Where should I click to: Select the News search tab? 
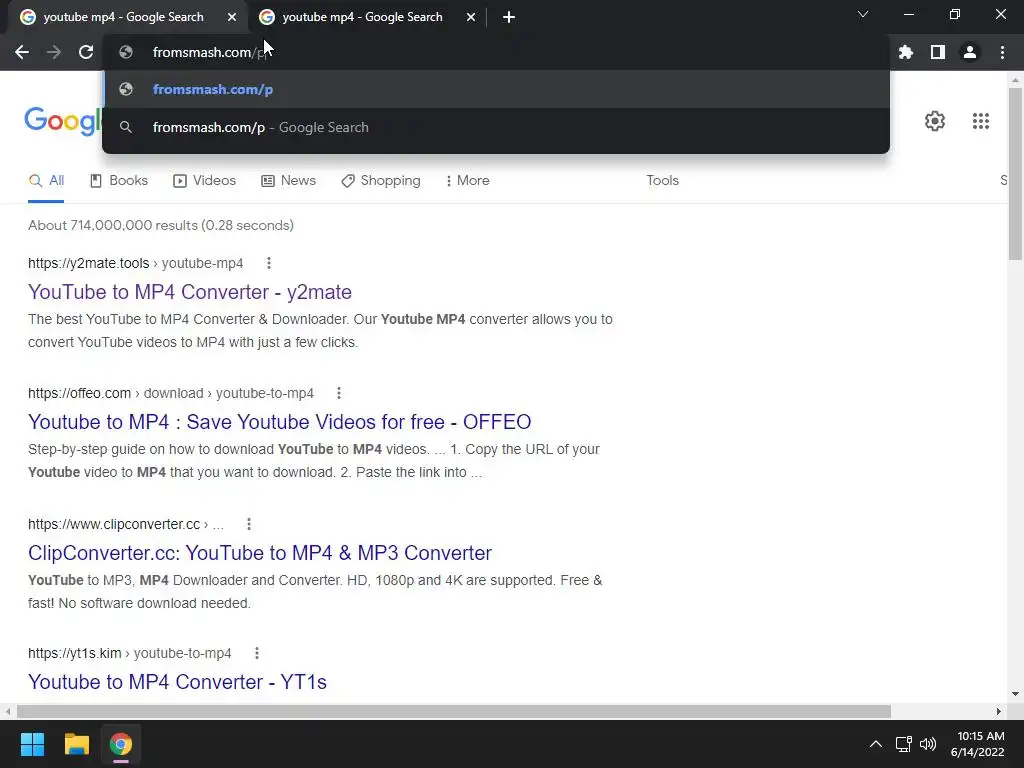[x=288, y=181]
